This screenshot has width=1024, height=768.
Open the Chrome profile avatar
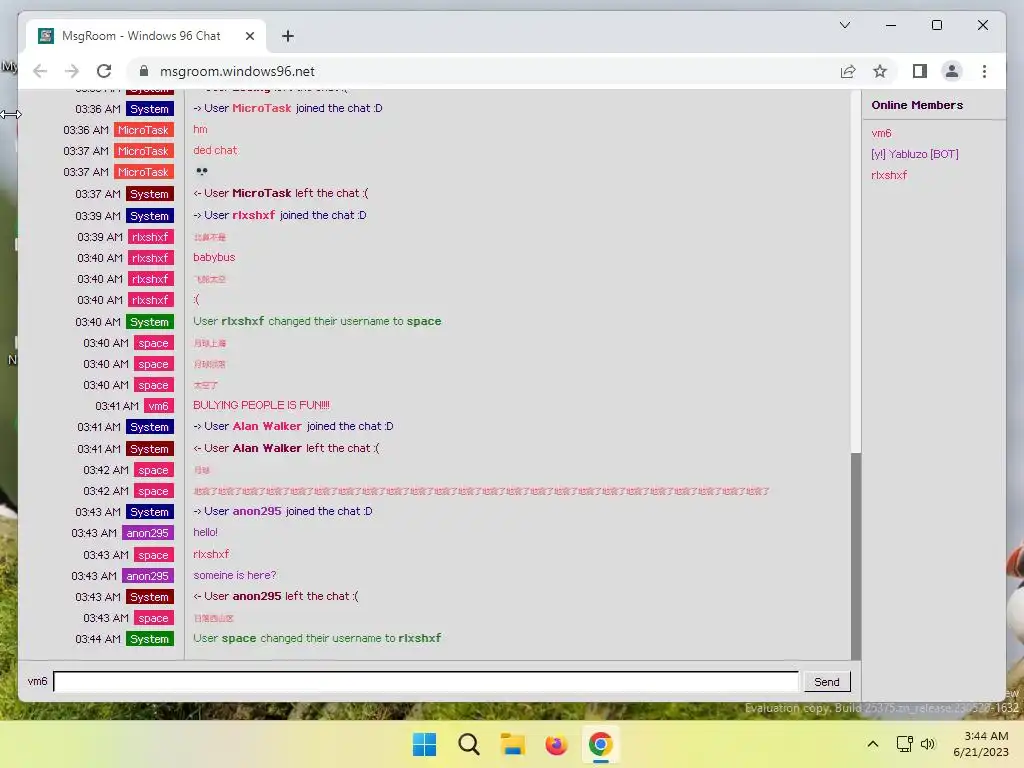pyautogui.click(x=952, y=71)
